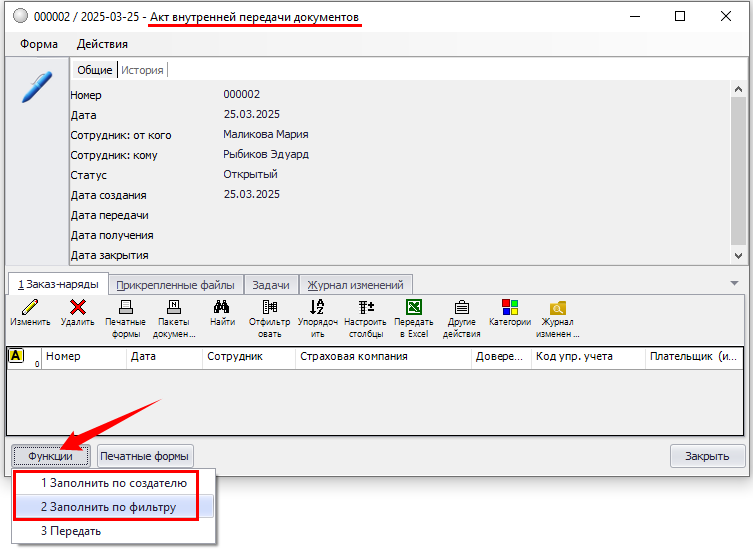Click the Отфильтровать filter icon
This screenshot has height=552, width=753.
point(270,308)
